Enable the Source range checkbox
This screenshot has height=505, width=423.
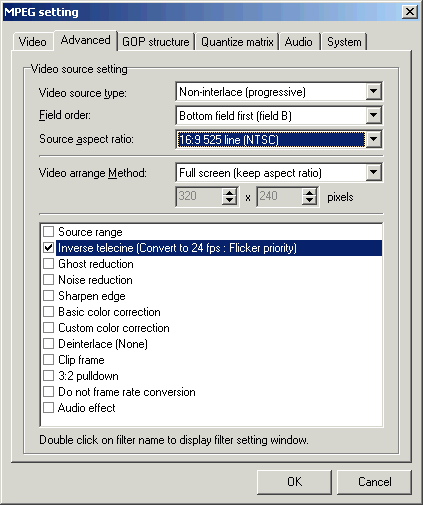point(49,231)
